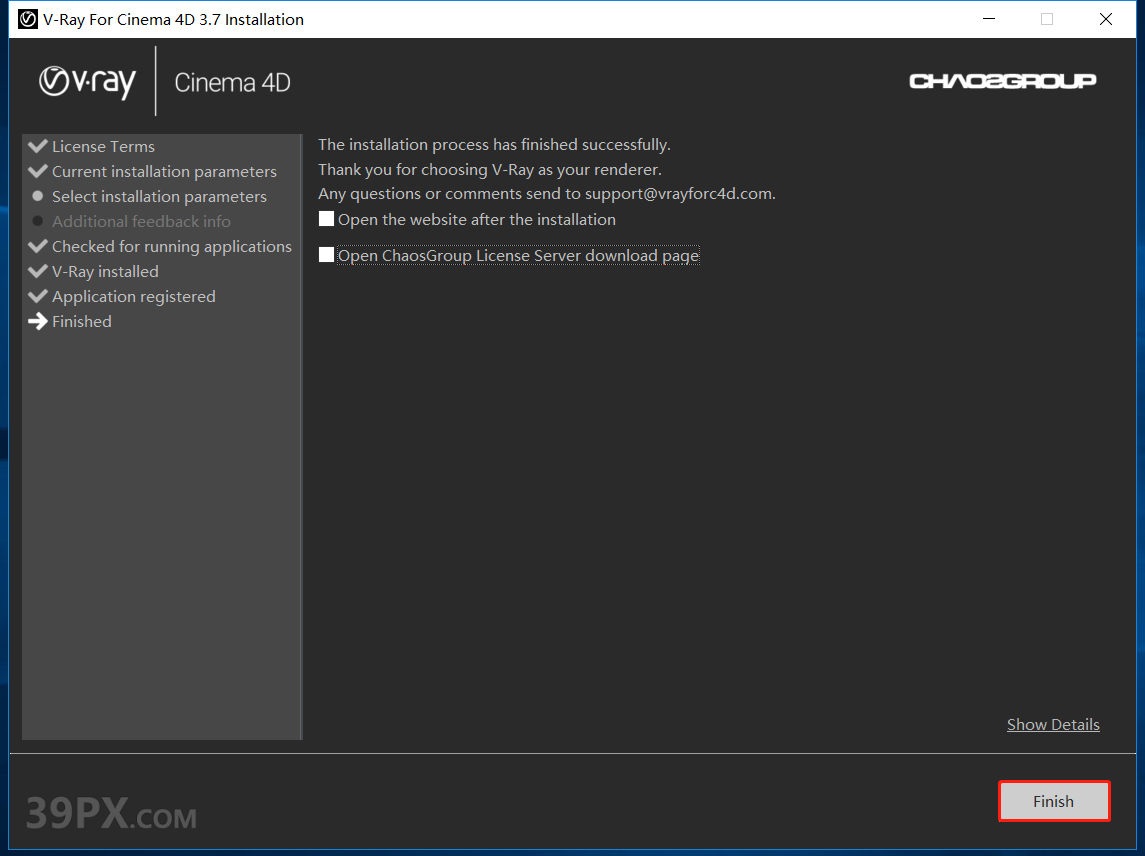Image resolution: width=1145 pixels, height=856 pixels.
Task: Click the Cinema 4D header text
Action: click(232, 83)
